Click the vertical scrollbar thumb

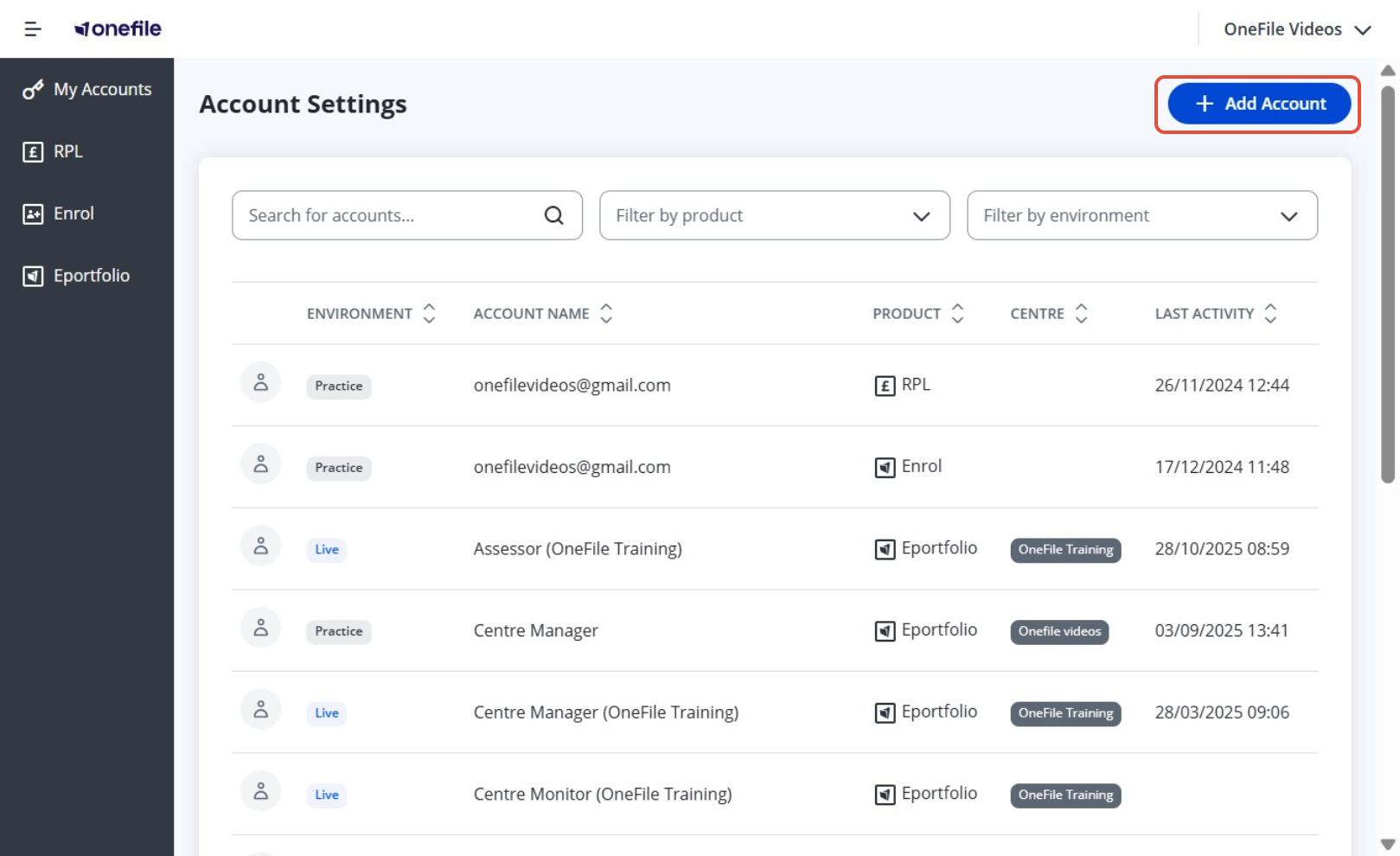pyautogui.click(x=1387, y=285)
